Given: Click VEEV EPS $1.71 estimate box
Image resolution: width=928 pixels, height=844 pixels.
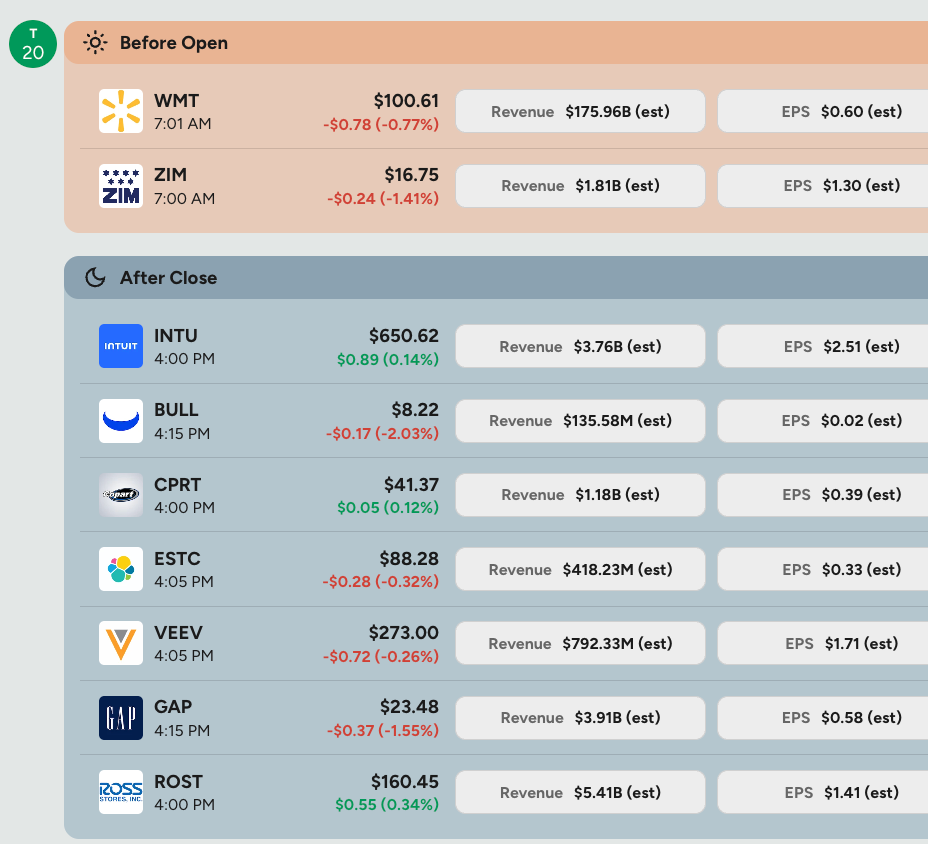Looking at the screenshot, I should [823, 643].
